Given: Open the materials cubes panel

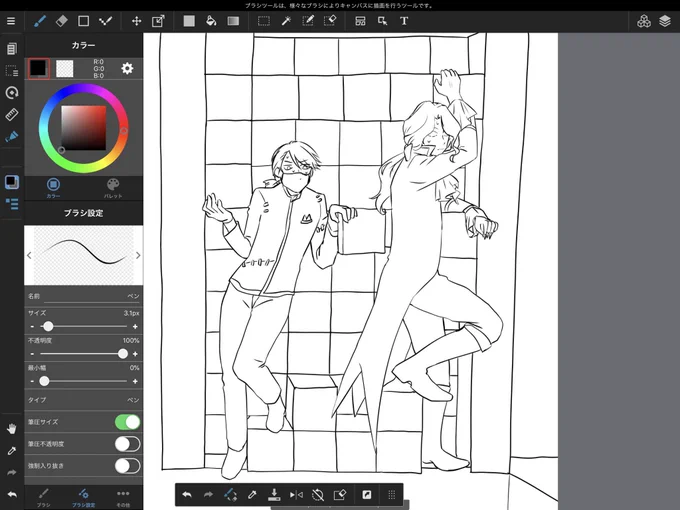Looking at the screenshot, I should [x=644, y=21].
